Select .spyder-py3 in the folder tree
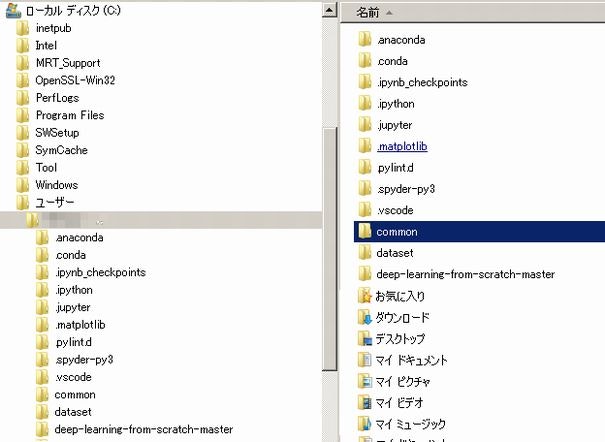 point(84,359)
